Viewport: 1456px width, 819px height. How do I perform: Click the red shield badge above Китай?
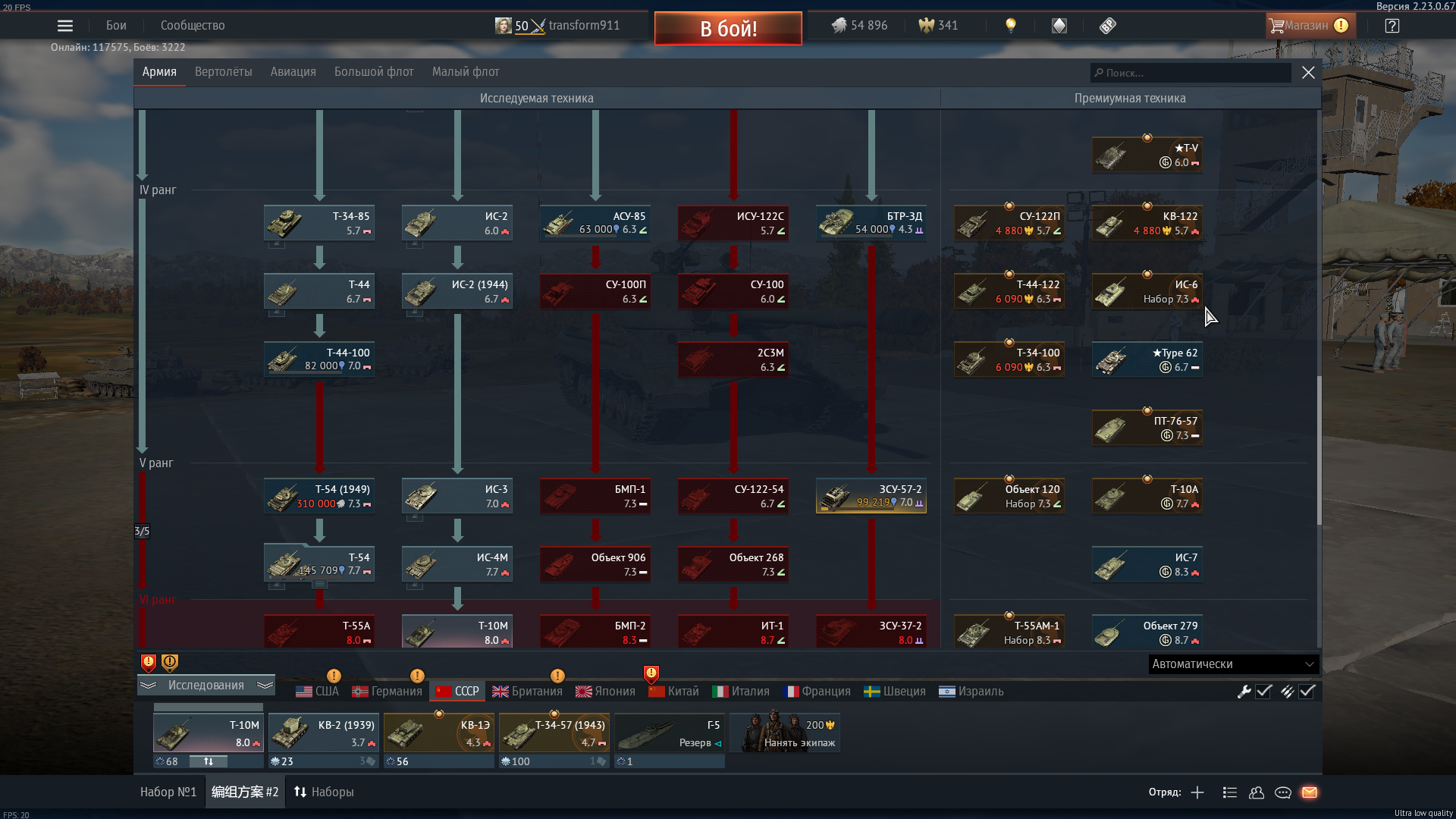(x=651, y=674)
